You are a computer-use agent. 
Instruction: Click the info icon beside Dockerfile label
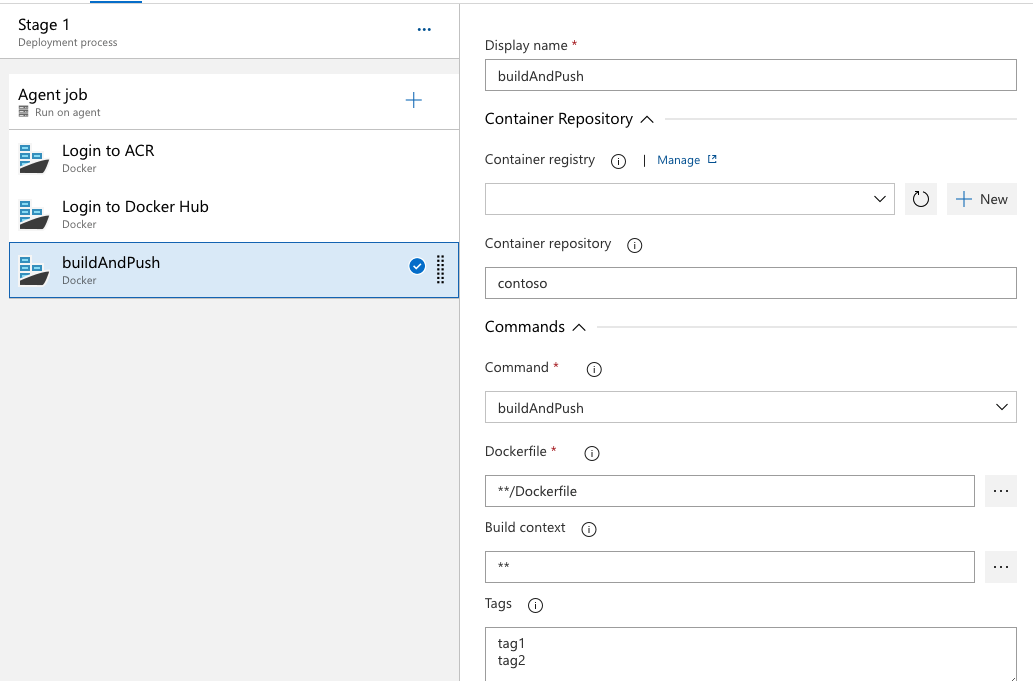pos(591,453)
